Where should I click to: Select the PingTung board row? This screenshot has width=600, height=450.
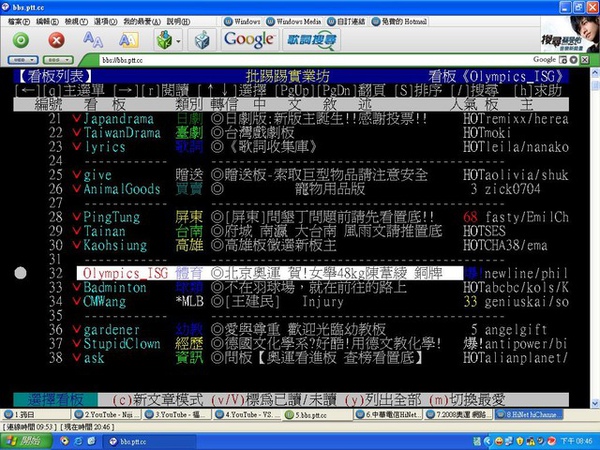click(291, 217)
